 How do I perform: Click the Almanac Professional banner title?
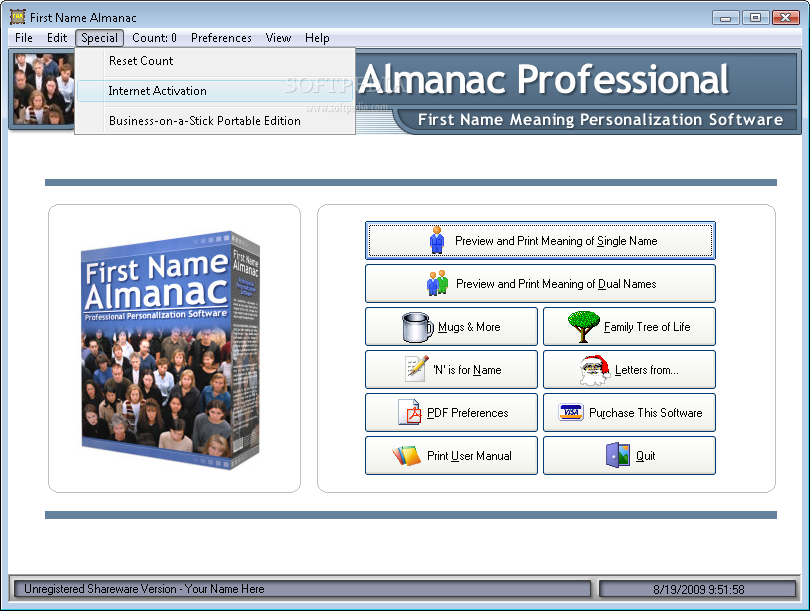pos(543,79)
